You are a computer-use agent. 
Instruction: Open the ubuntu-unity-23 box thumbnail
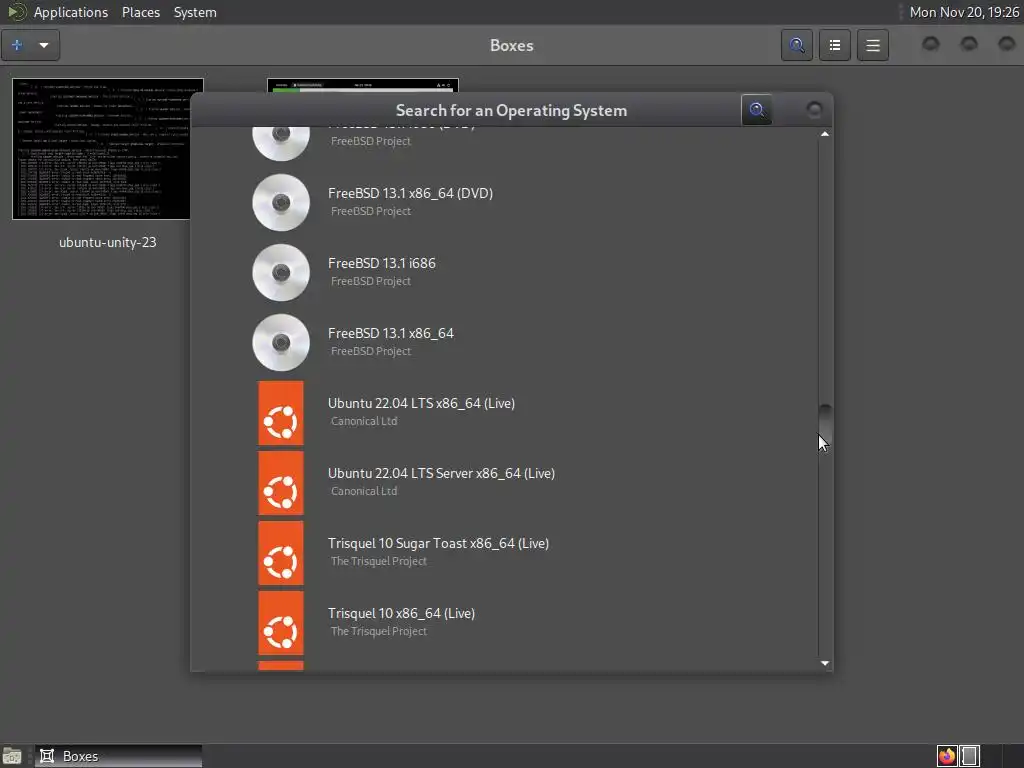point(108,149)
